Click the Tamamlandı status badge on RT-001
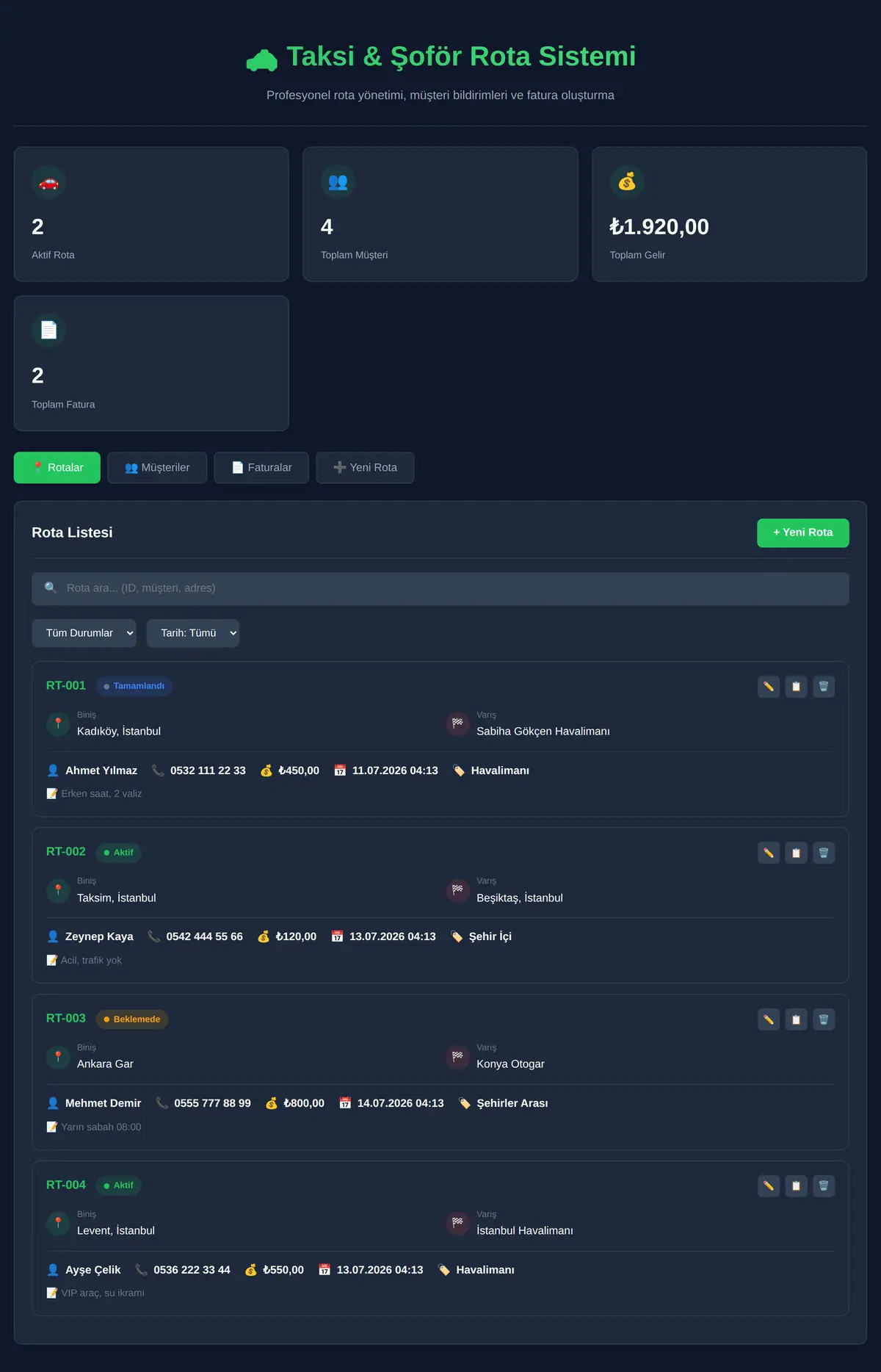881x1372 pixels. (x=134, y=686)
